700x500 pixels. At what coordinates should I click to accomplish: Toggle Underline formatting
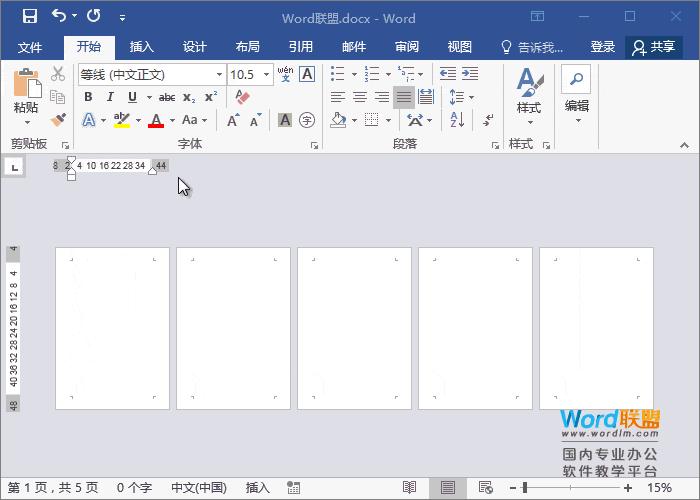132,97
